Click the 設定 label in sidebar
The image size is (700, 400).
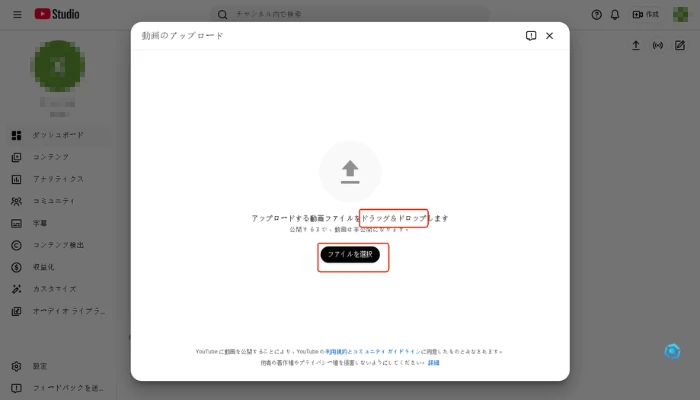click(x=40, y=366)
